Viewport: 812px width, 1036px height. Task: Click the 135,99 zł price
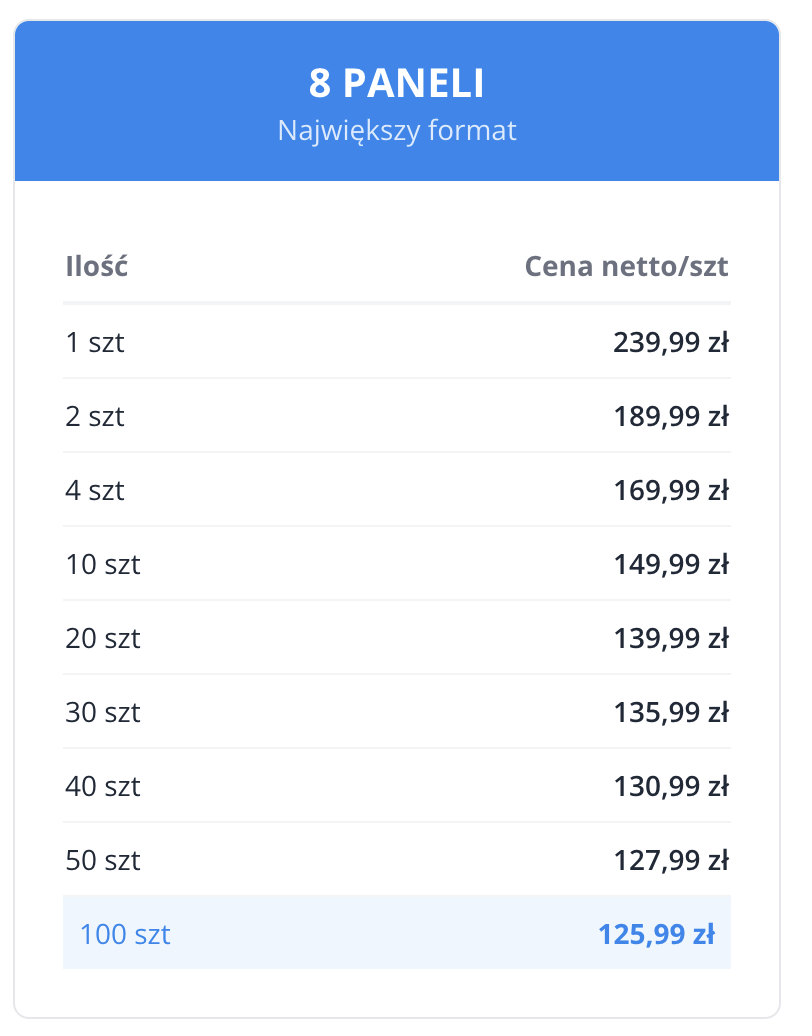670,712
